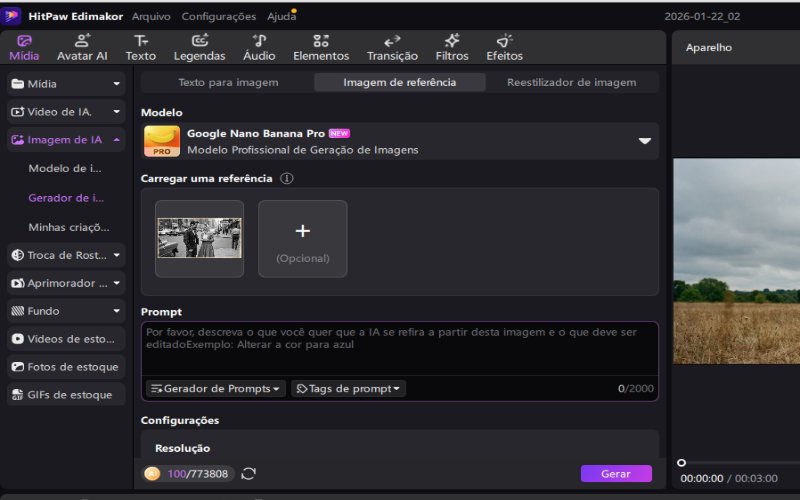Open the Efeitos effects panel
Viewport: 800px width, 500px height.
pos(504,47)
